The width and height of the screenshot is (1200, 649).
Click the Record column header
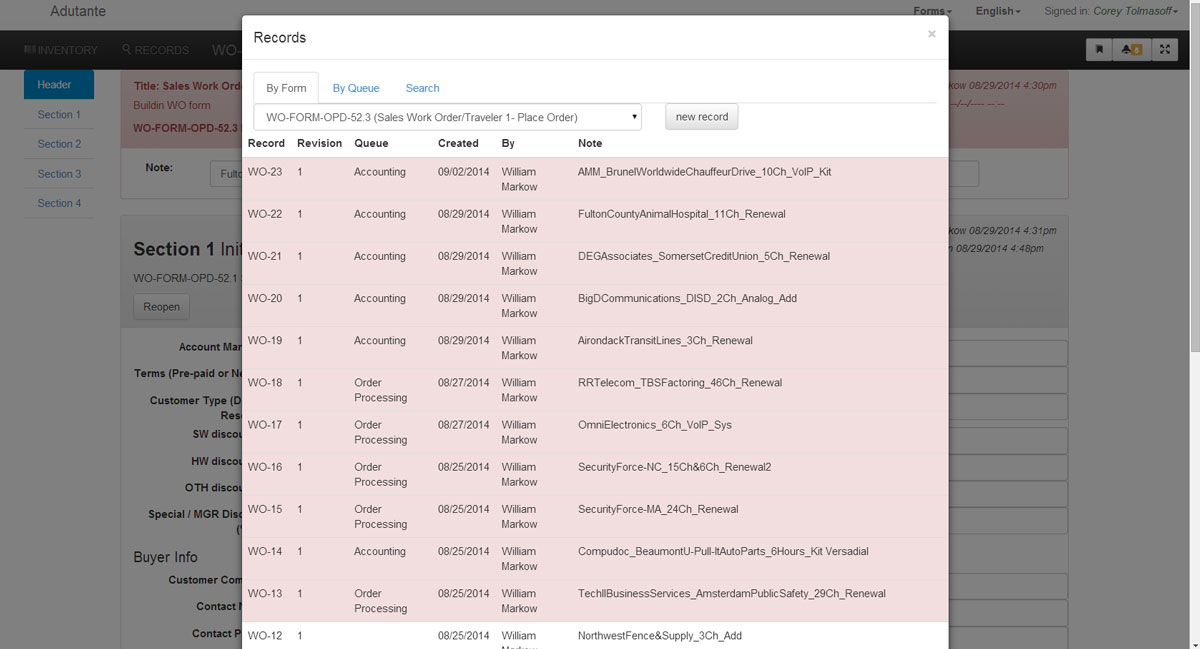click(x=266, y=143)
